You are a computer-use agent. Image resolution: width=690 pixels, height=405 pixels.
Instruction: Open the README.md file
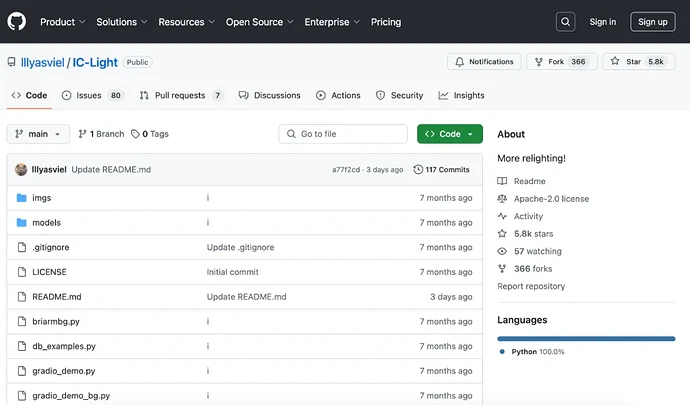point(57,297)
